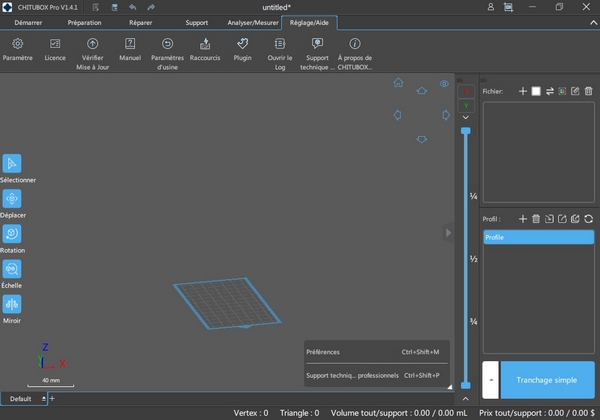The height and width of the screenshot is (420, 600).
Task: Activate the Échelle scale tool
Action: click(x=12, y=269)
